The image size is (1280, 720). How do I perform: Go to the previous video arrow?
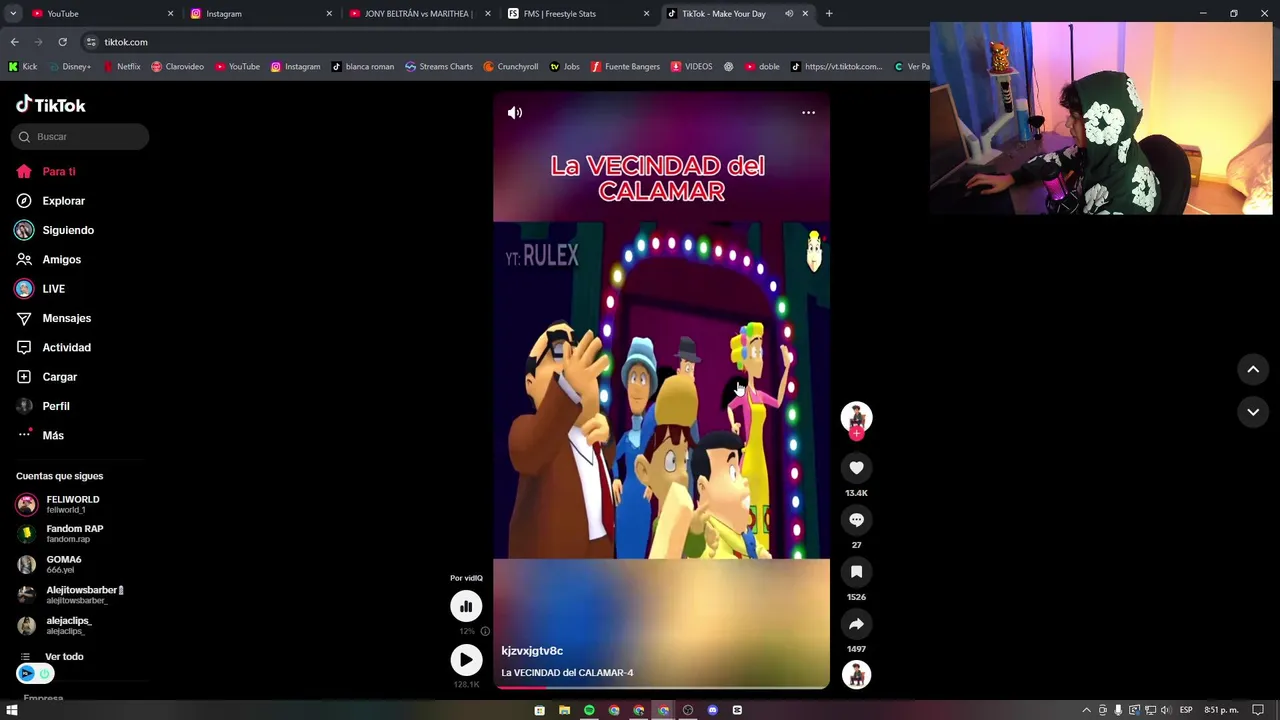pos(1253,370)
